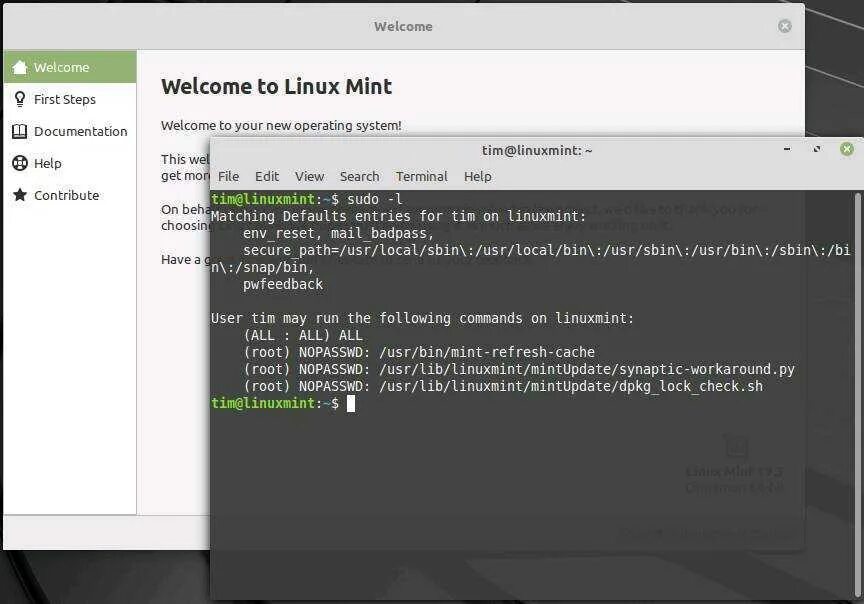Click the Documentation book icon
This screenshot has height=604, width=864.
pyautogui.click(x=20, y=131)
